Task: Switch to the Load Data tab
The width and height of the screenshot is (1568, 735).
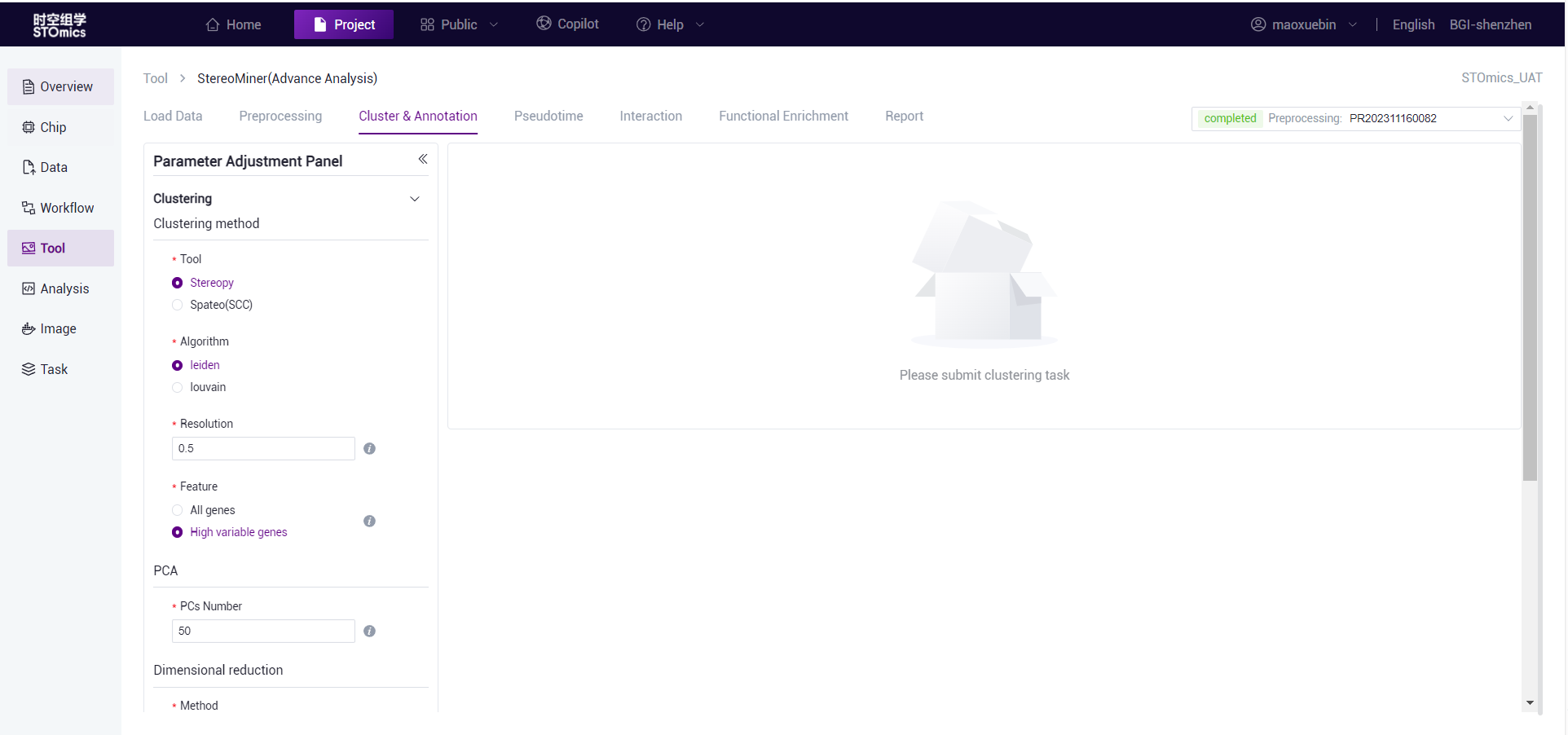Action: point(173,116)
